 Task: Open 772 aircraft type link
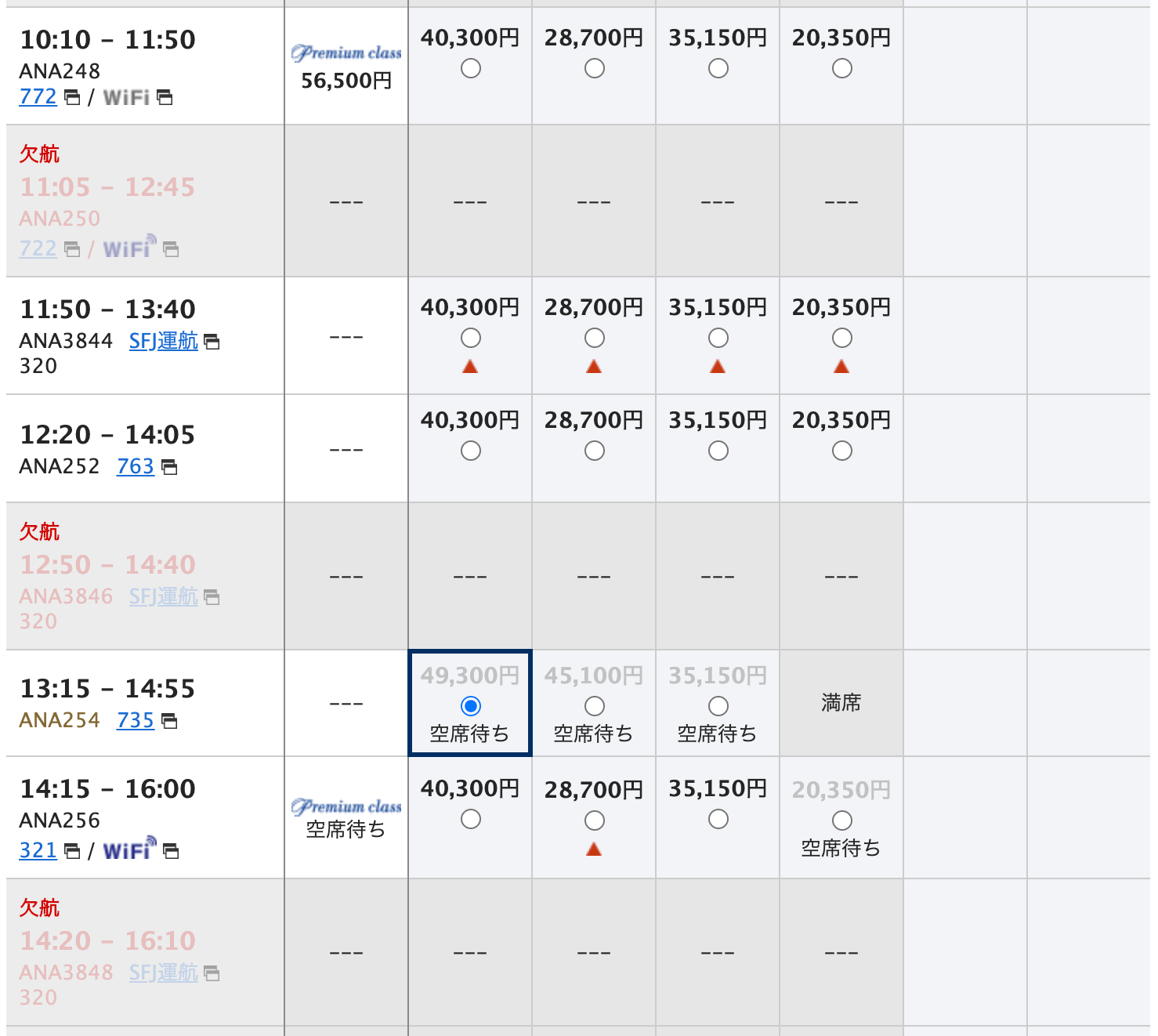click(38, 97)
